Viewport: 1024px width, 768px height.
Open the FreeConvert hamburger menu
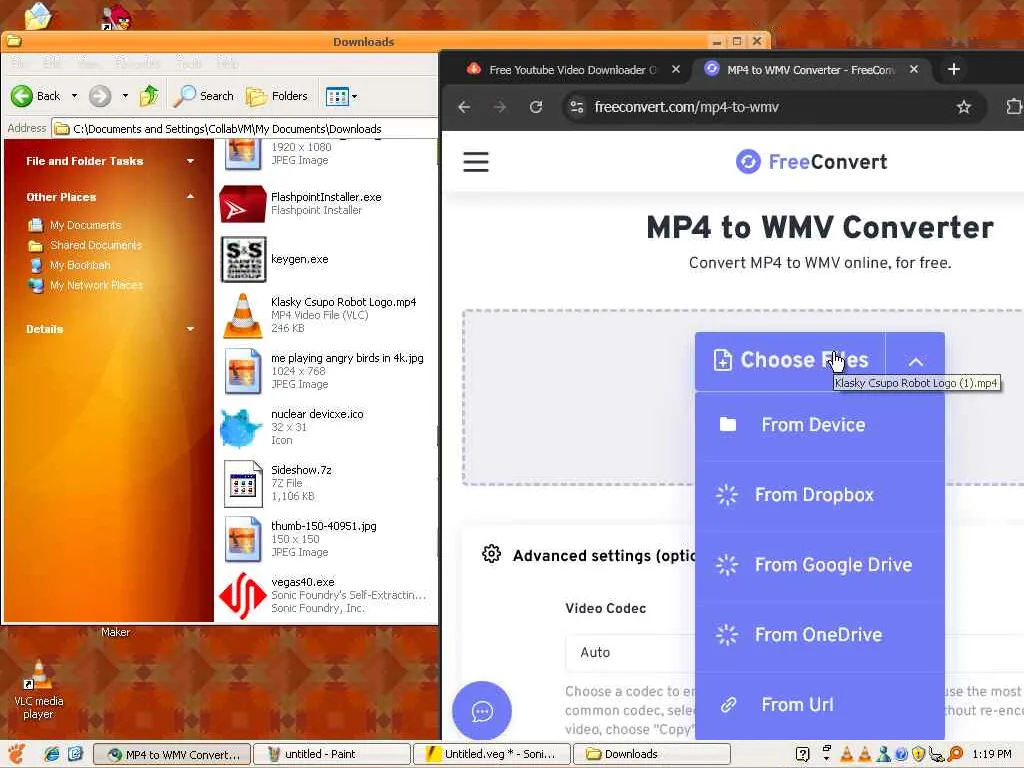coord(476,162)
